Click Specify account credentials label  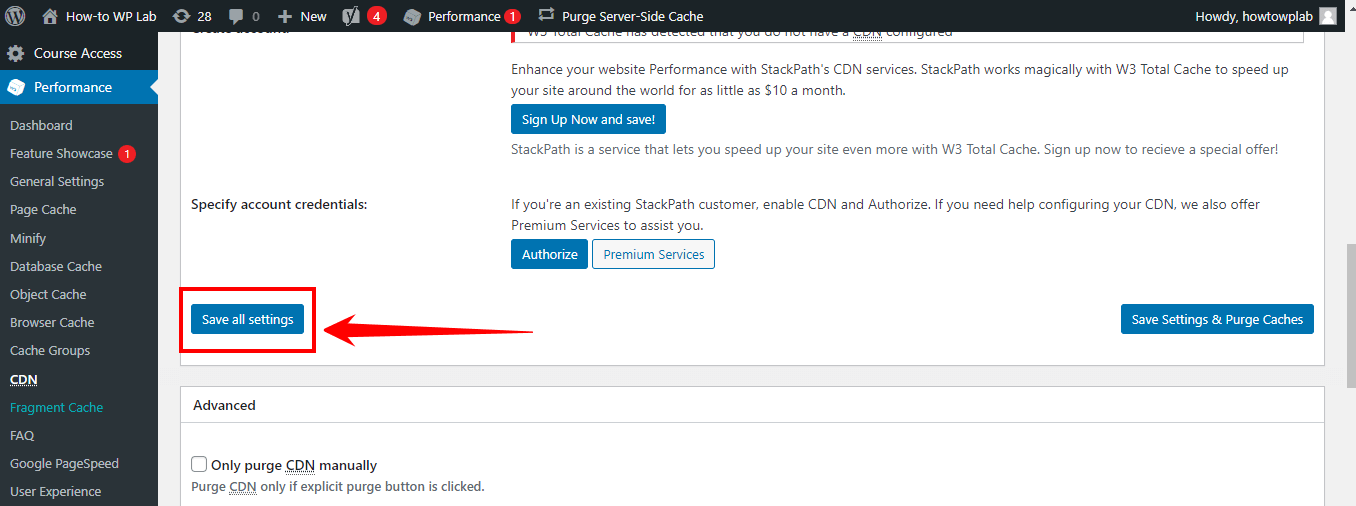(279, 204)
